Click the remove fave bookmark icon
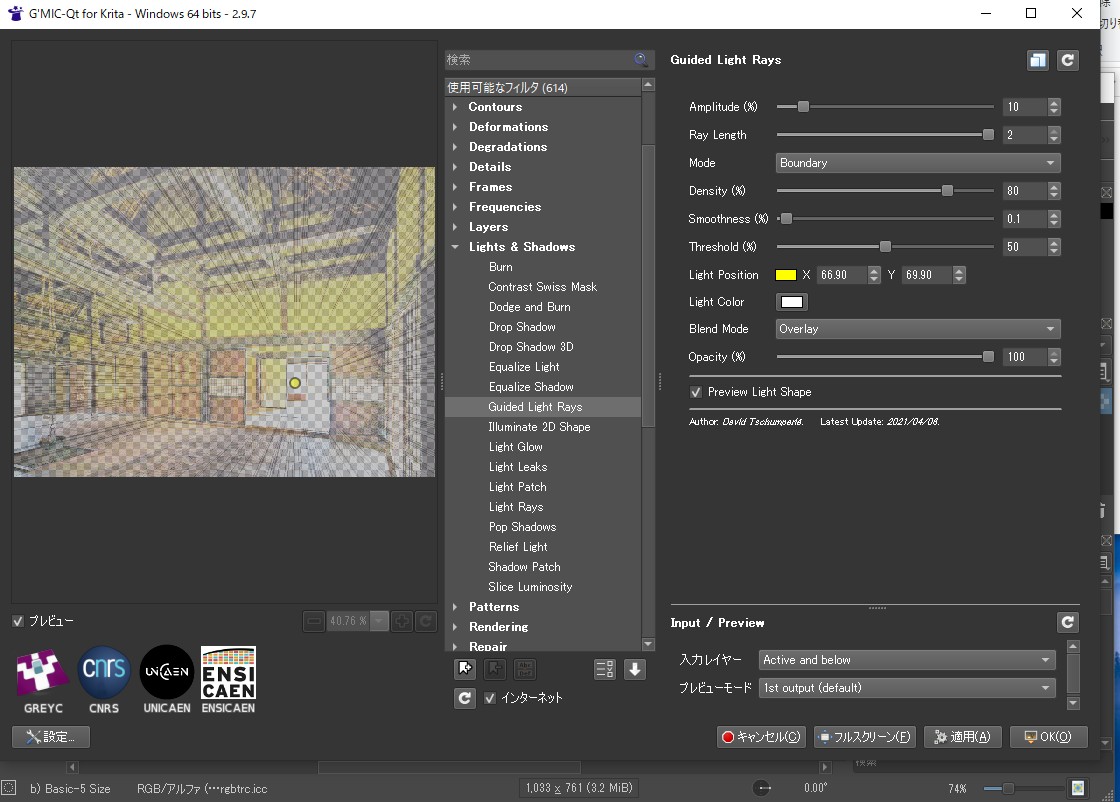 495,669
